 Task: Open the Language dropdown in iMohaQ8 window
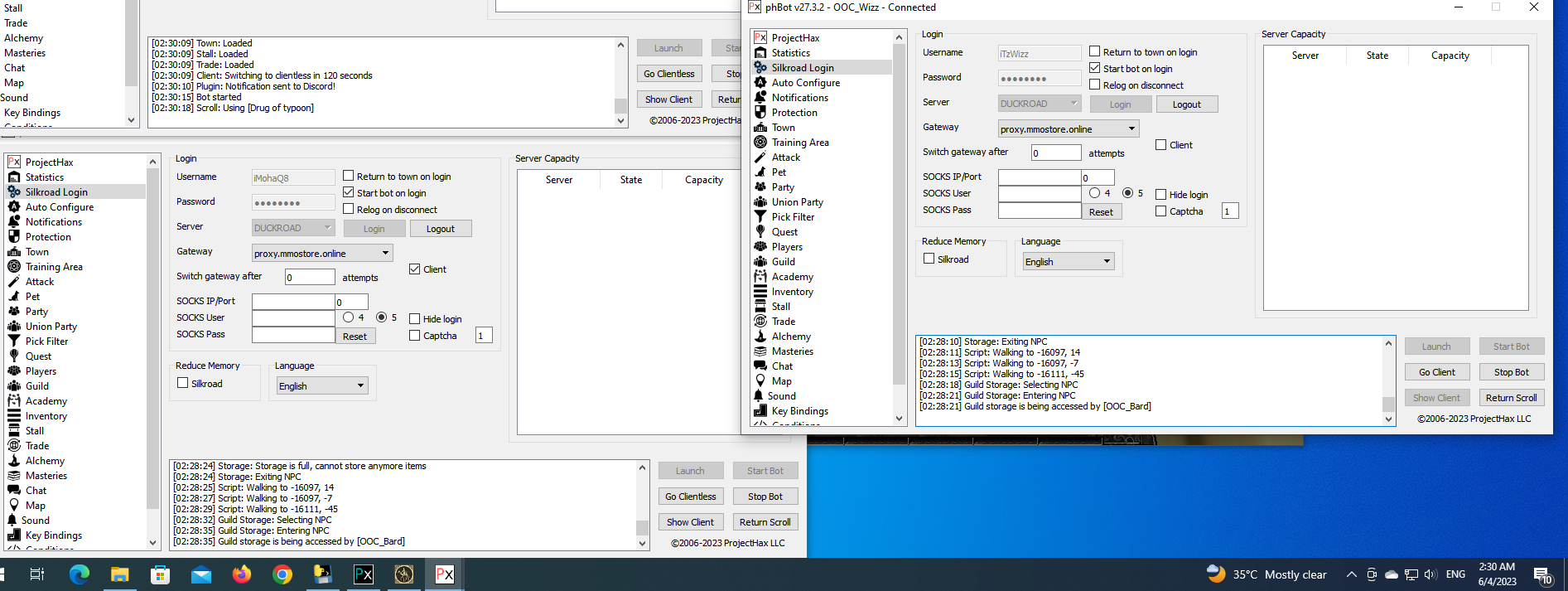[x=360, y=385]
